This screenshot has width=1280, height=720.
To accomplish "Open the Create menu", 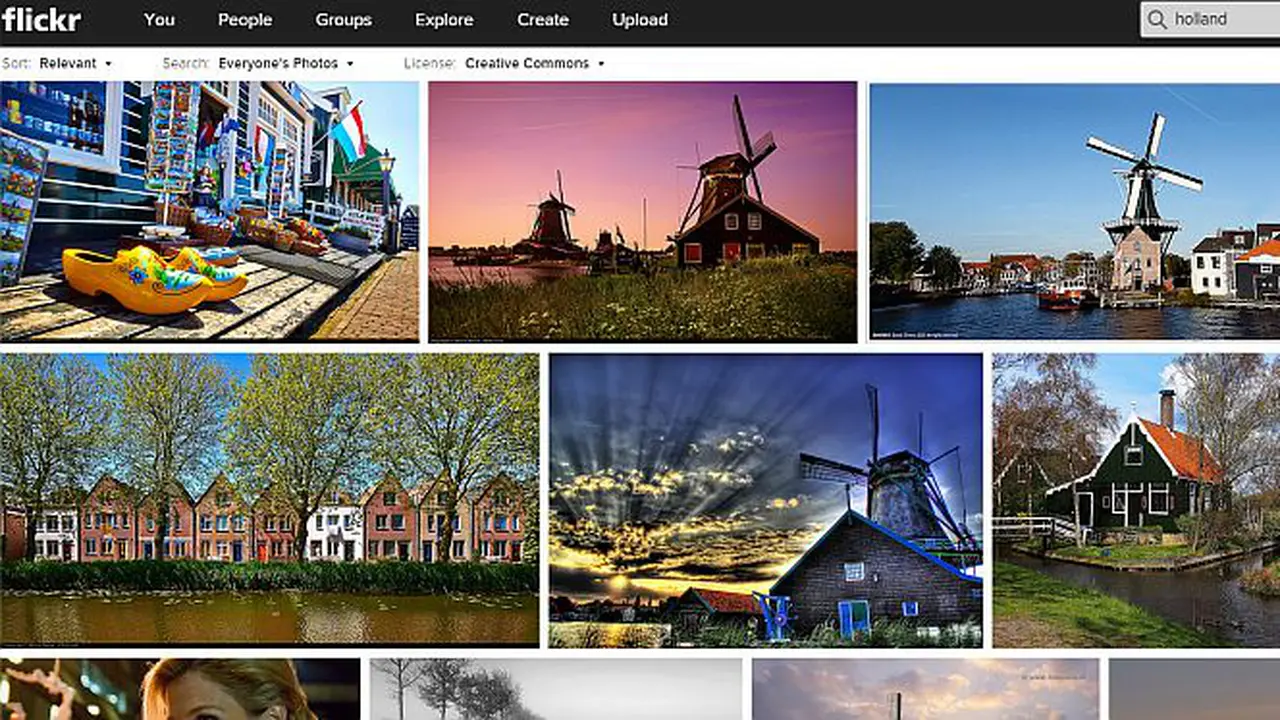I will coord(543,19).
